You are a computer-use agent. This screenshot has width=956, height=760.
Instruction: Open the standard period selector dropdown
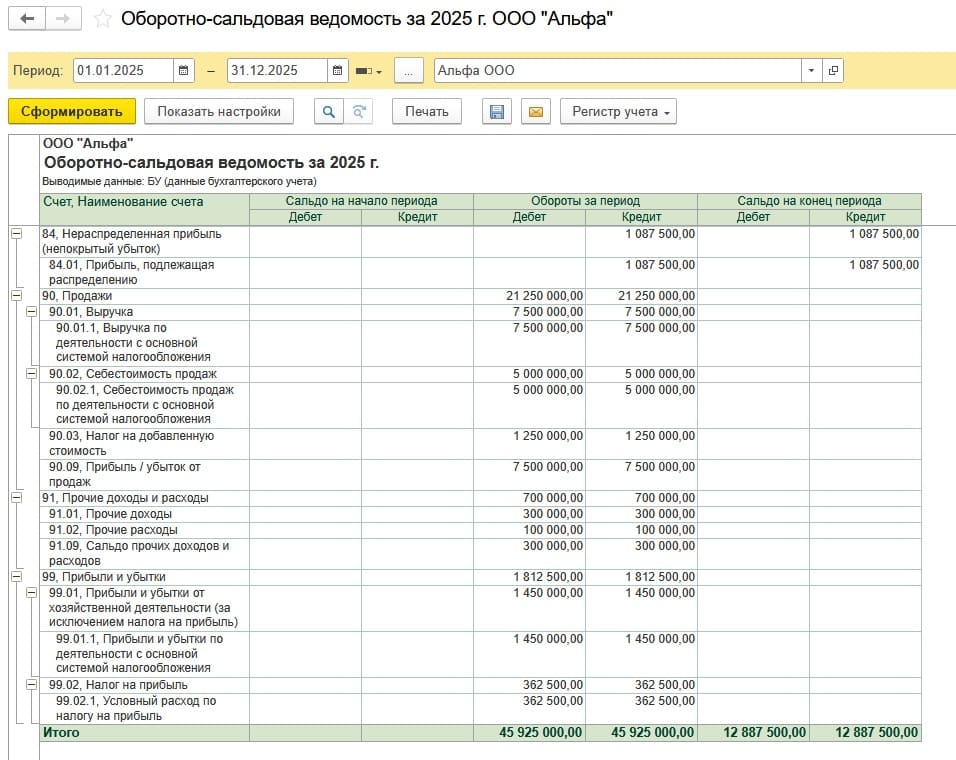tap(369, 71)
